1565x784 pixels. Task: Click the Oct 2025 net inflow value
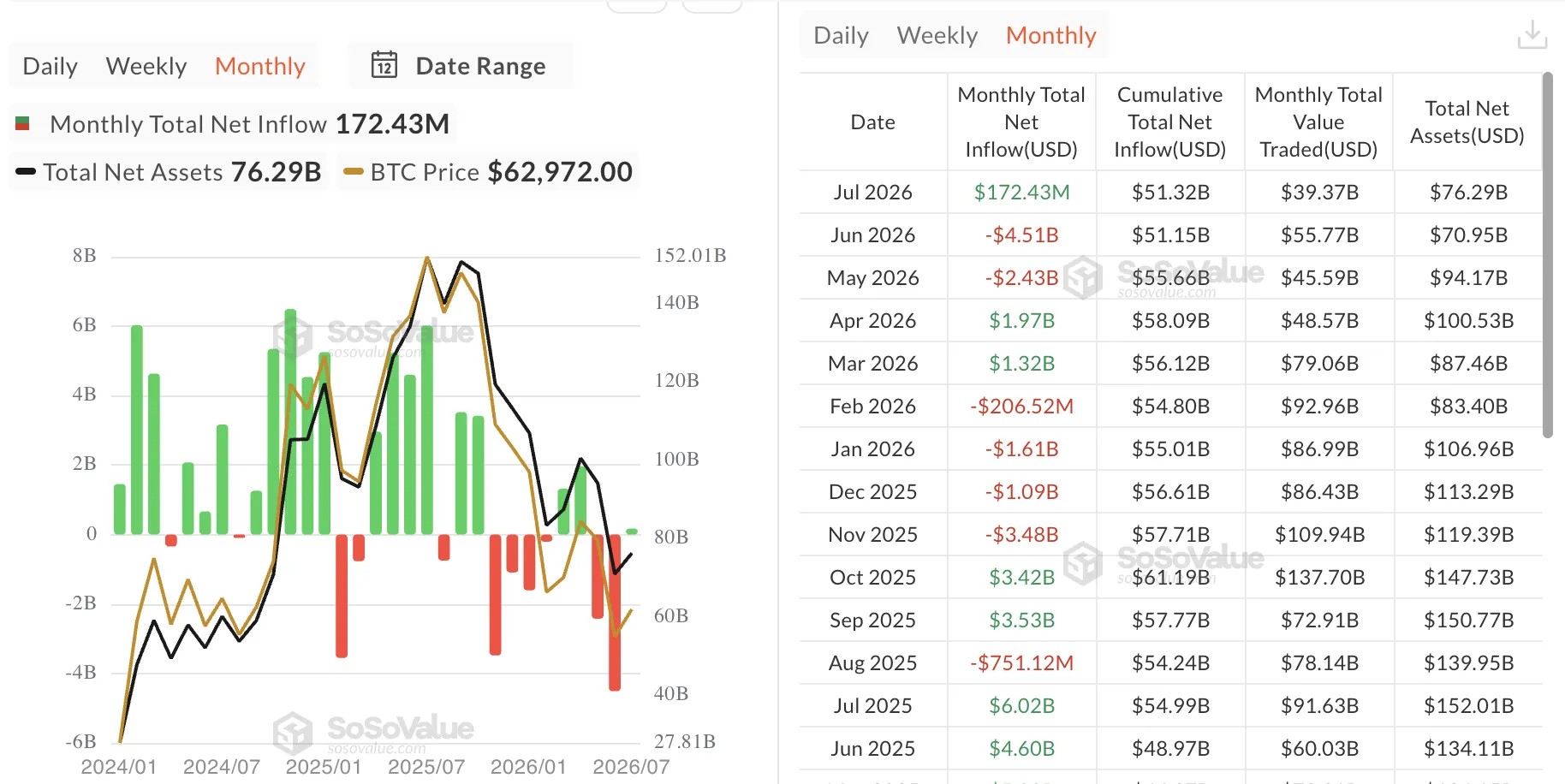pos(1021,577)
